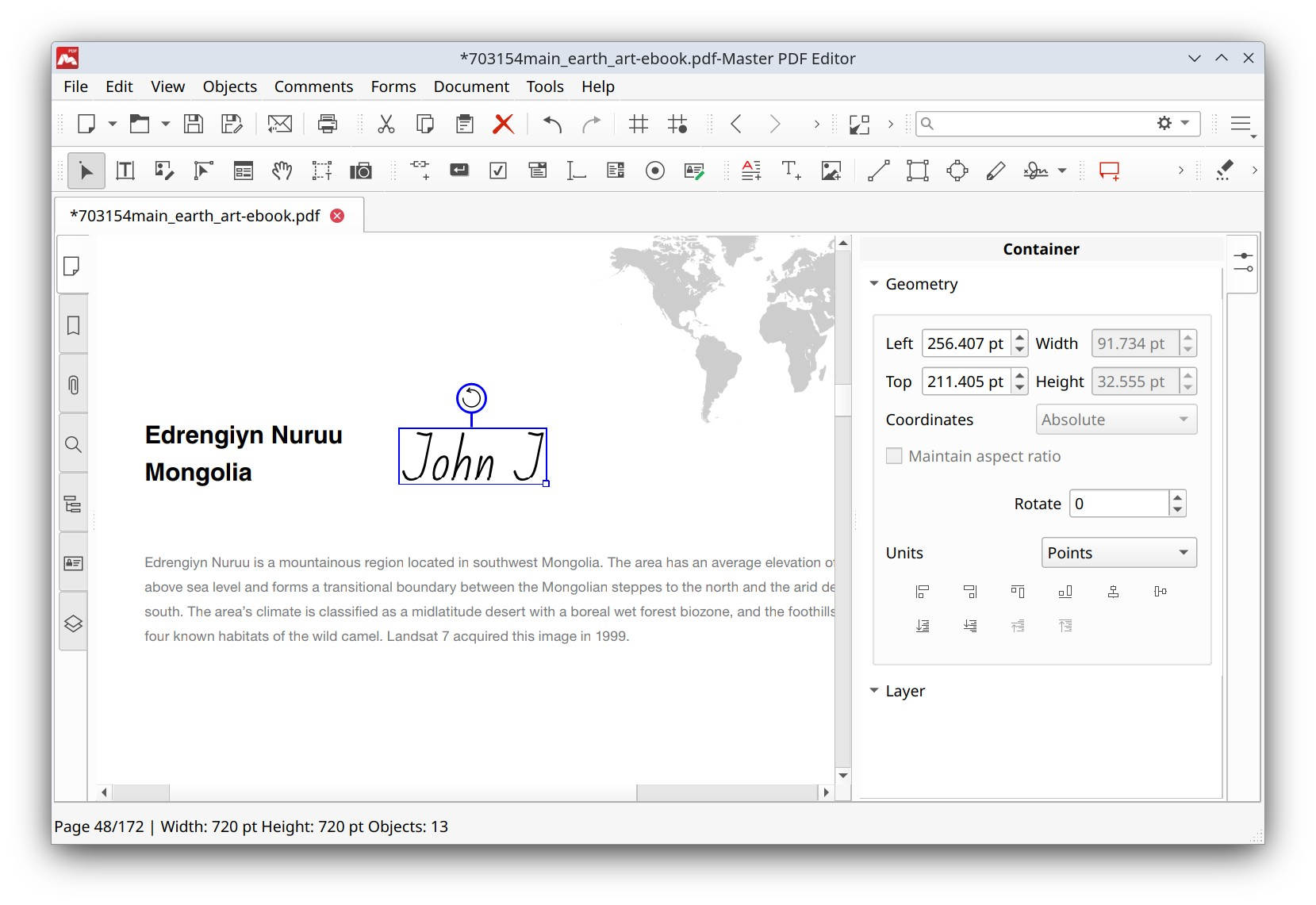Open the Attachments paperclip panel
The image size is (1316, 905).
click(73, 385)
